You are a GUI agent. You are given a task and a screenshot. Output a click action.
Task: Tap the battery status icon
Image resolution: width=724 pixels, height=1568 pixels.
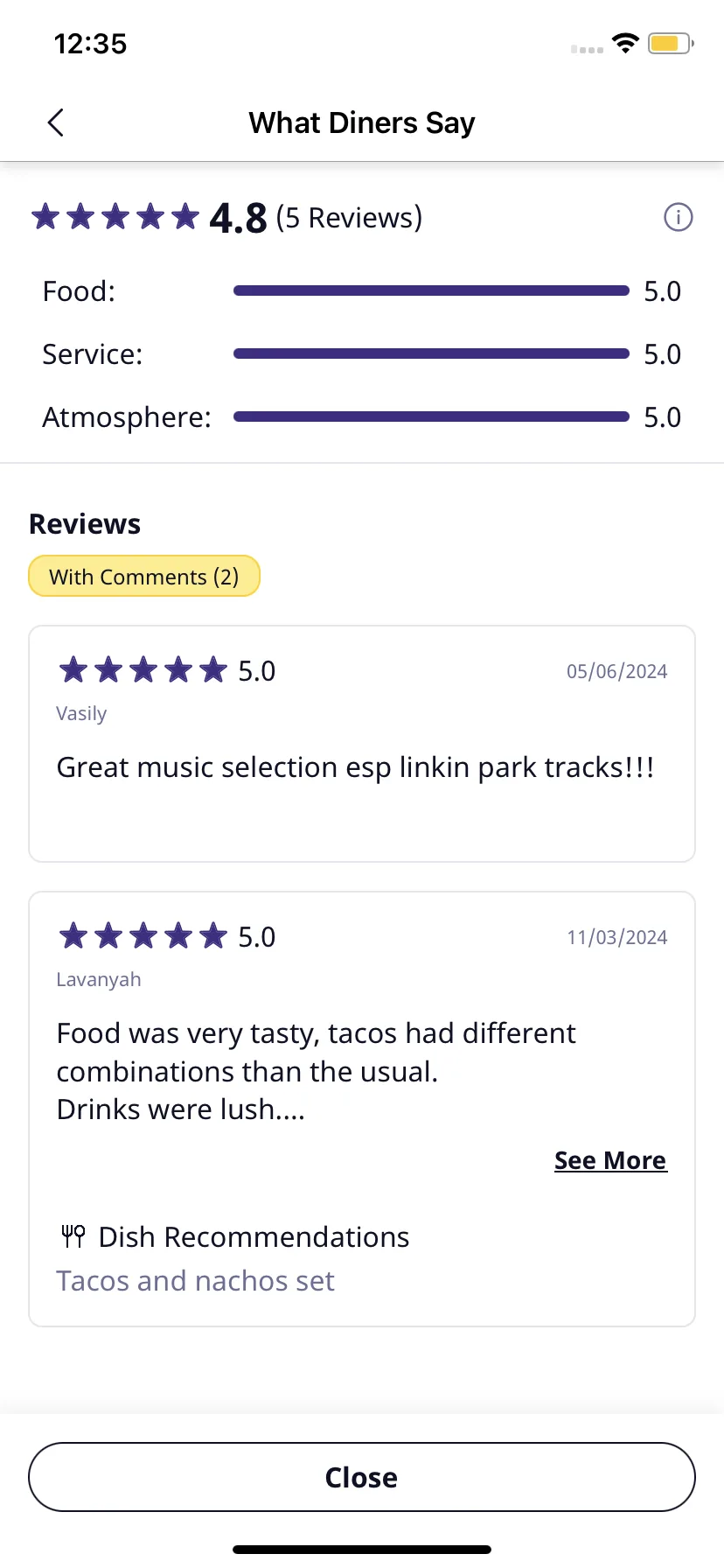click(671, 43)
